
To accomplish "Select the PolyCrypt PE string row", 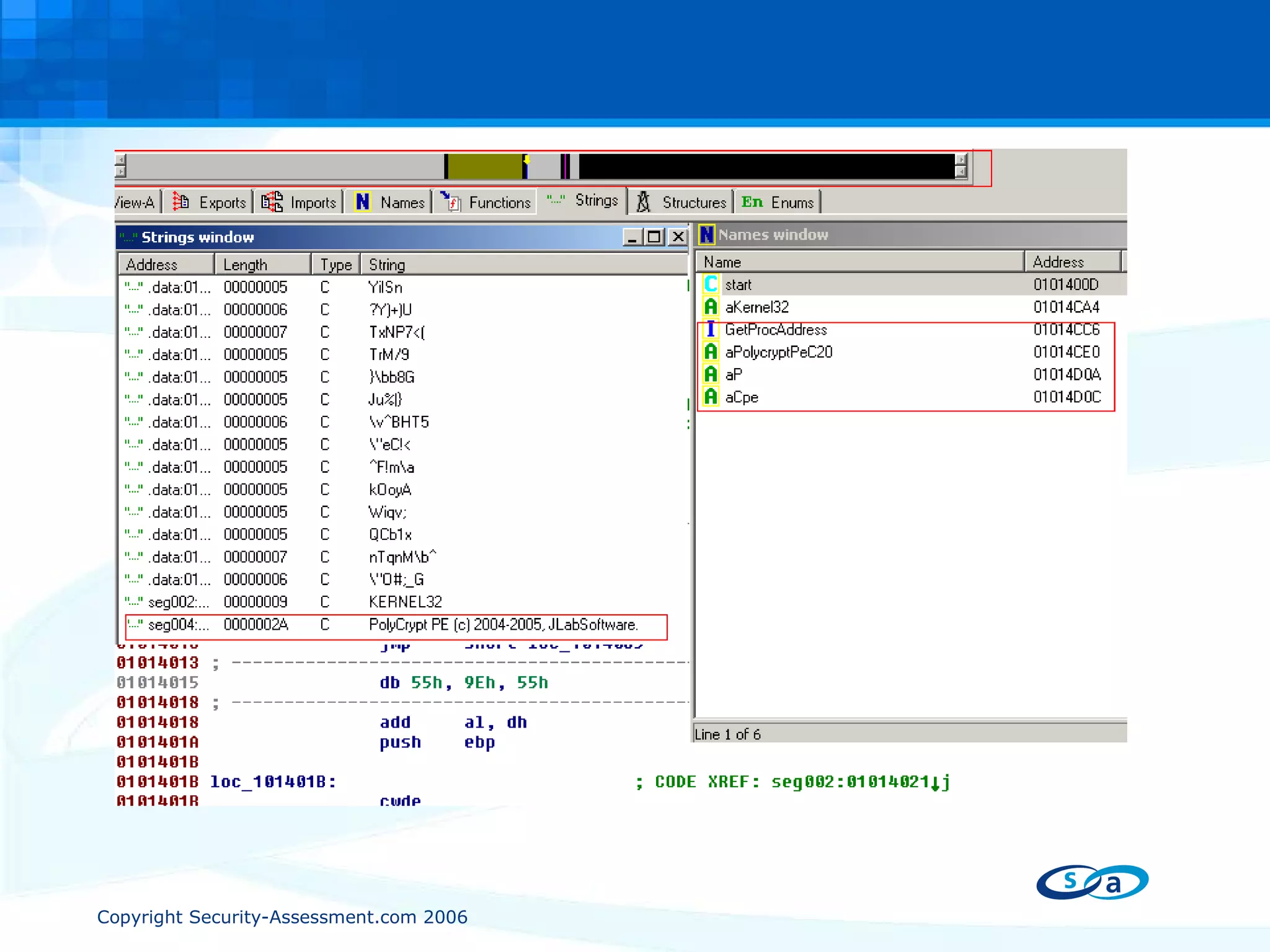I will click(502, 625).
